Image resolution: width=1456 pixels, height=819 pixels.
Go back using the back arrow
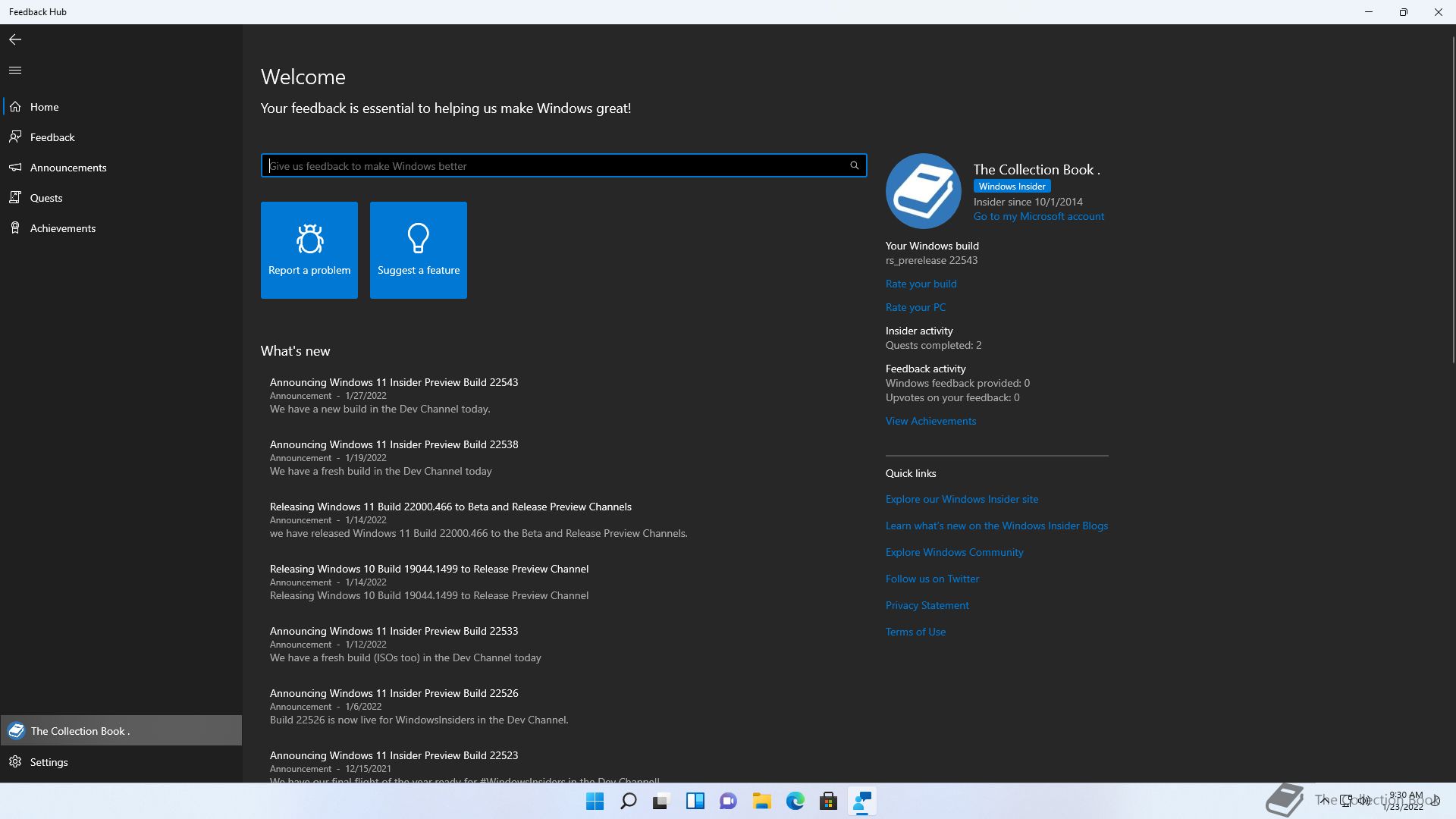pos(15,39)
